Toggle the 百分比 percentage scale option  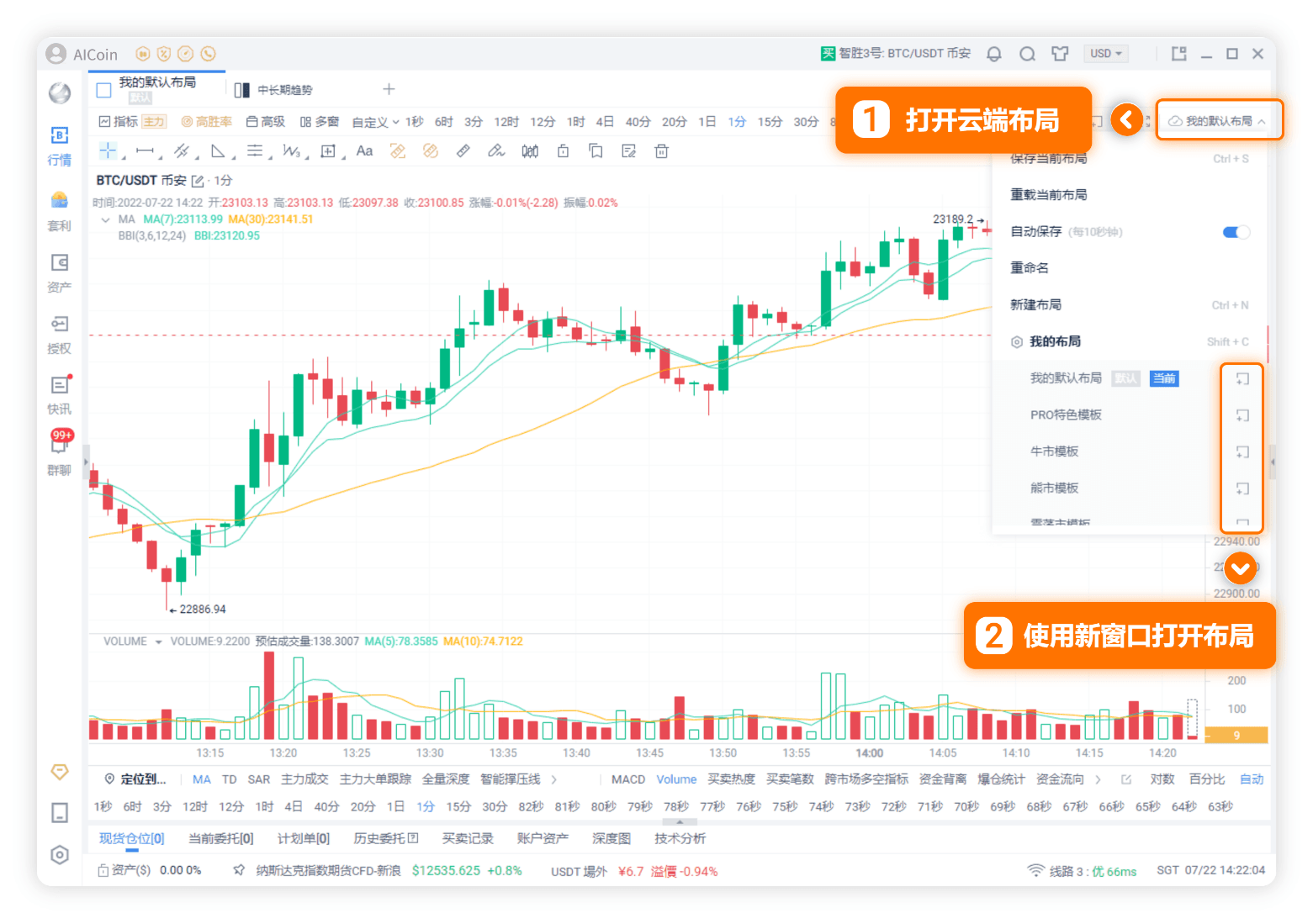point(1207,779)
